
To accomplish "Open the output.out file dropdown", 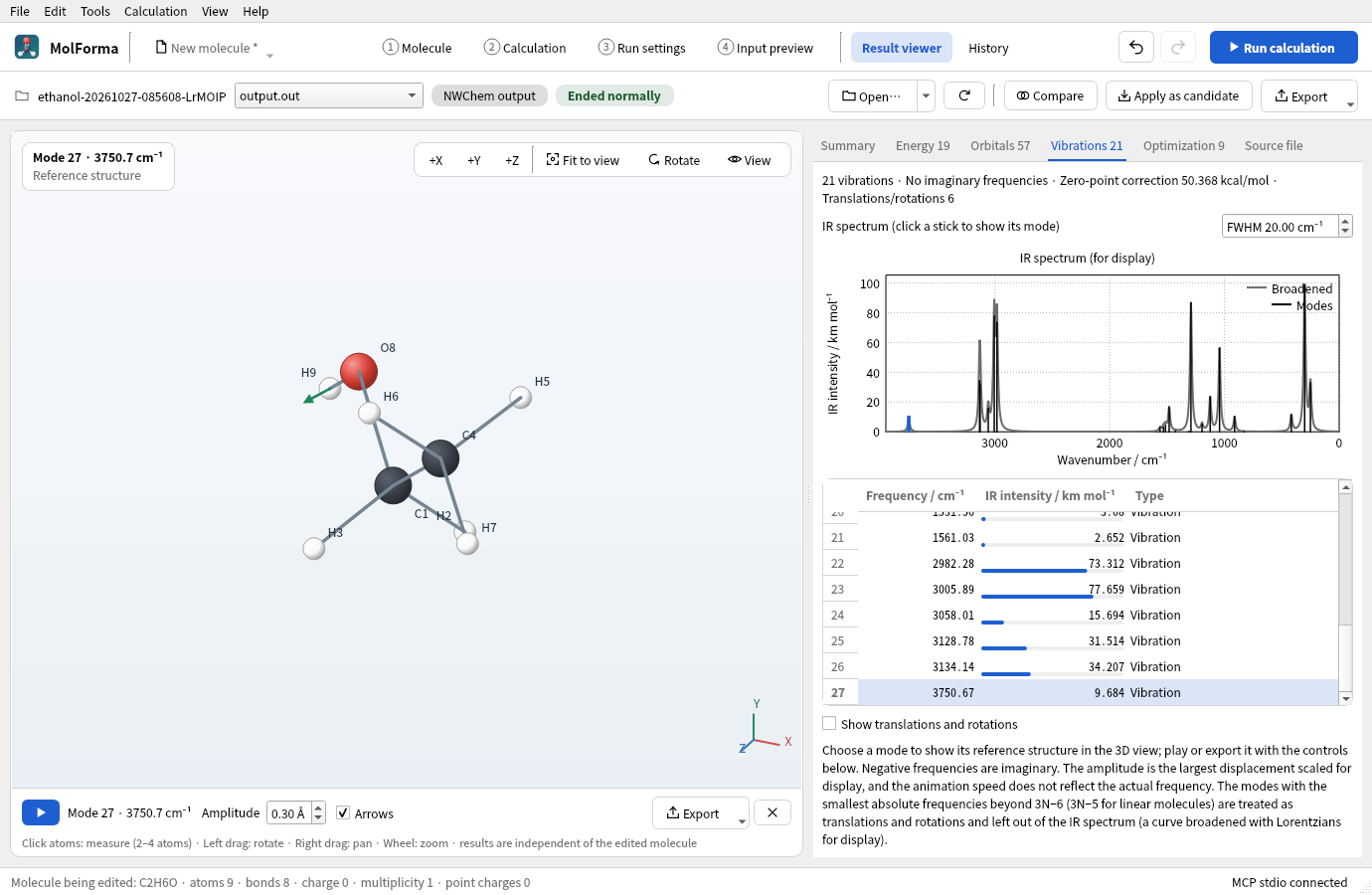I will coord(329,95).
